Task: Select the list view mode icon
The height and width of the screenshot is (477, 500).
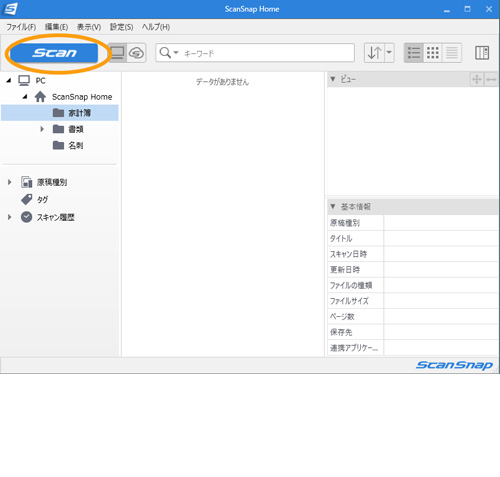Action: coord(414,53)
